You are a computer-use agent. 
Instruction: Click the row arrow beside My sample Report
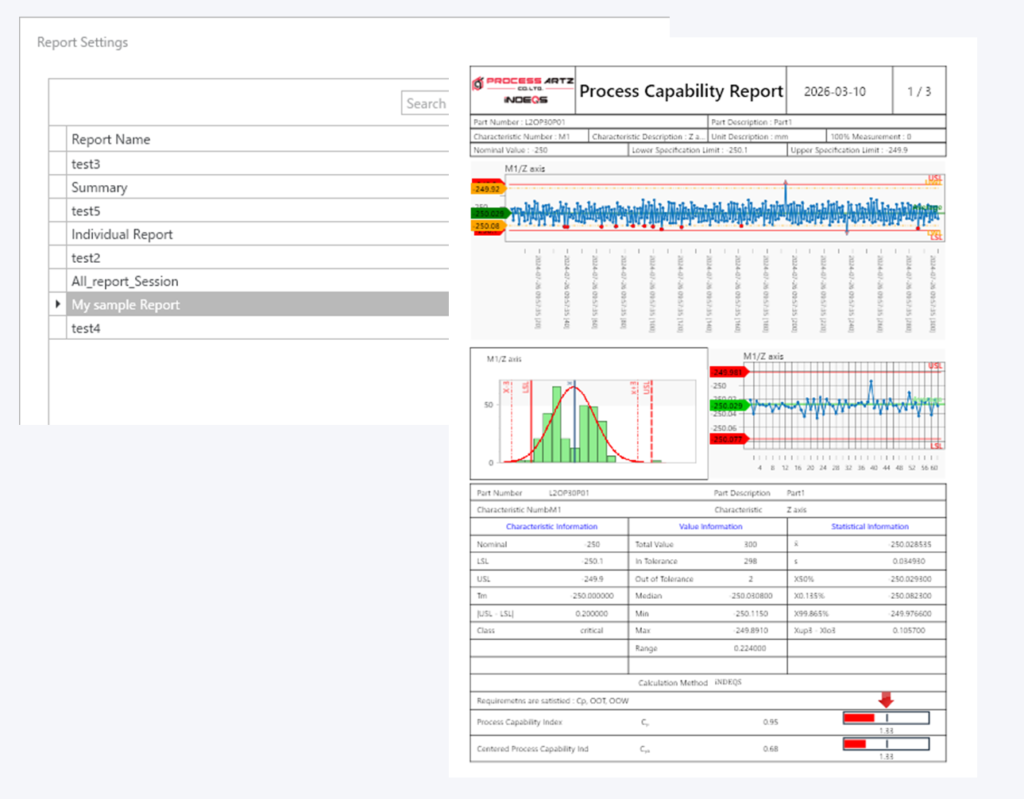click(58, 305)
